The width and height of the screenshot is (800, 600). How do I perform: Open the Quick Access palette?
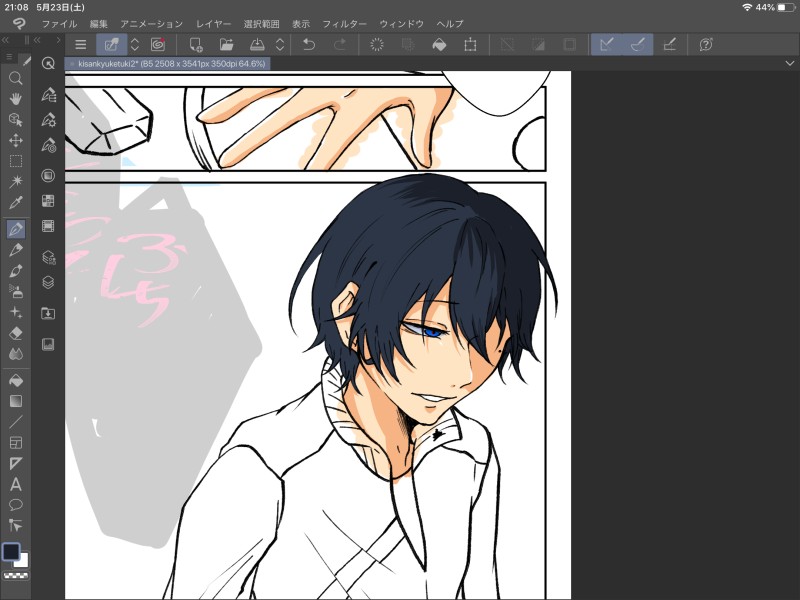click(48, 63)
